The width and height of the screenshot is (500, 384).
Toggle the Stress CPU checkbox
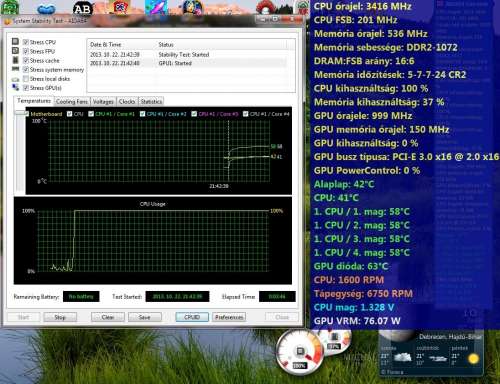pos(26,42)
